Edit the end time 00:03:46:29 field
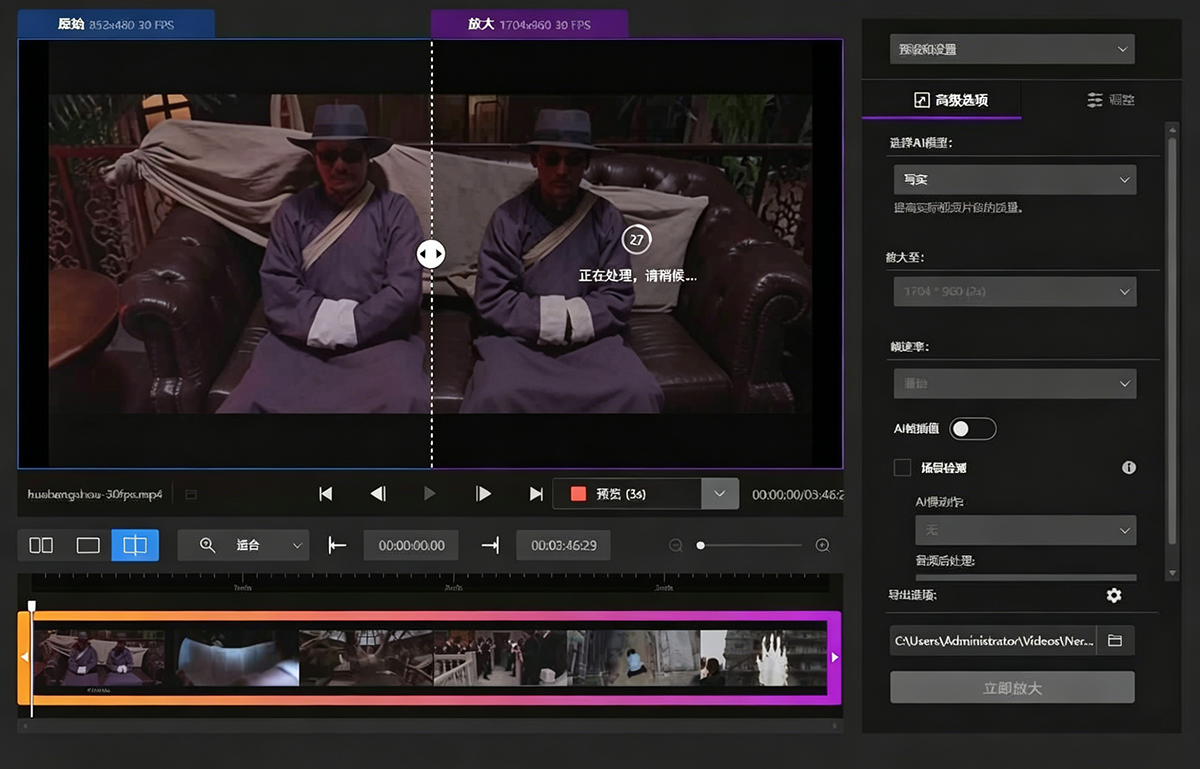The image size is (1200, 769). [564, 545]
